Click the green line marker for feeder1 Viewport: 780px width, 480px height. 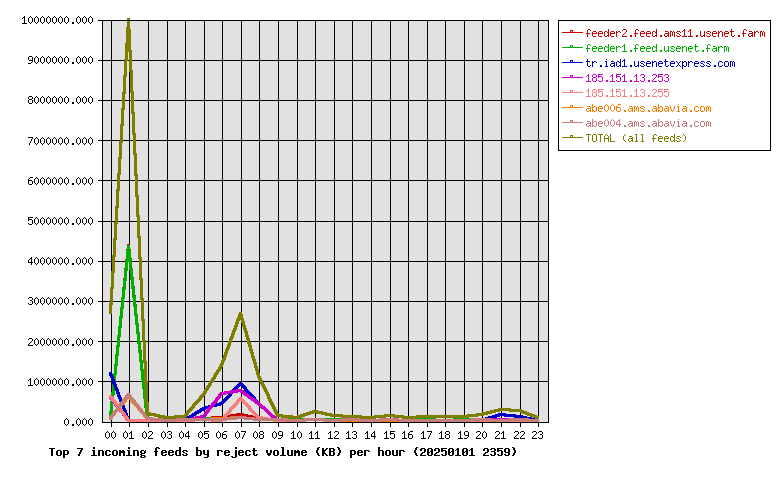click(x=572, y=47)
